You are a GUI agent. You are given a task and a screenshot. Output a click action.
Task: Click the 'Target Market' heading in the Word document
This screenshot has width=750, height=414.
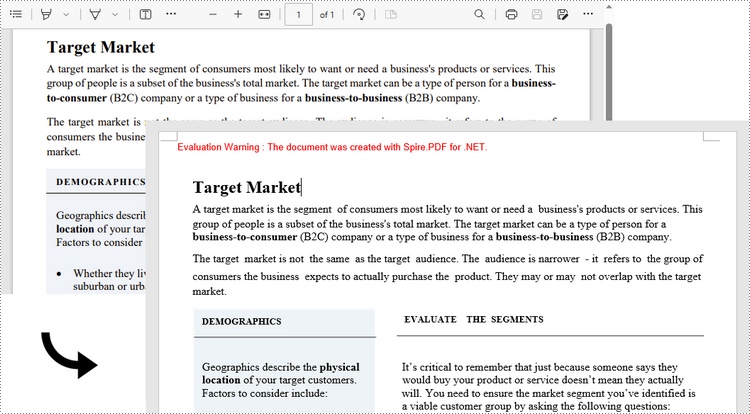[x=246, y=187]
